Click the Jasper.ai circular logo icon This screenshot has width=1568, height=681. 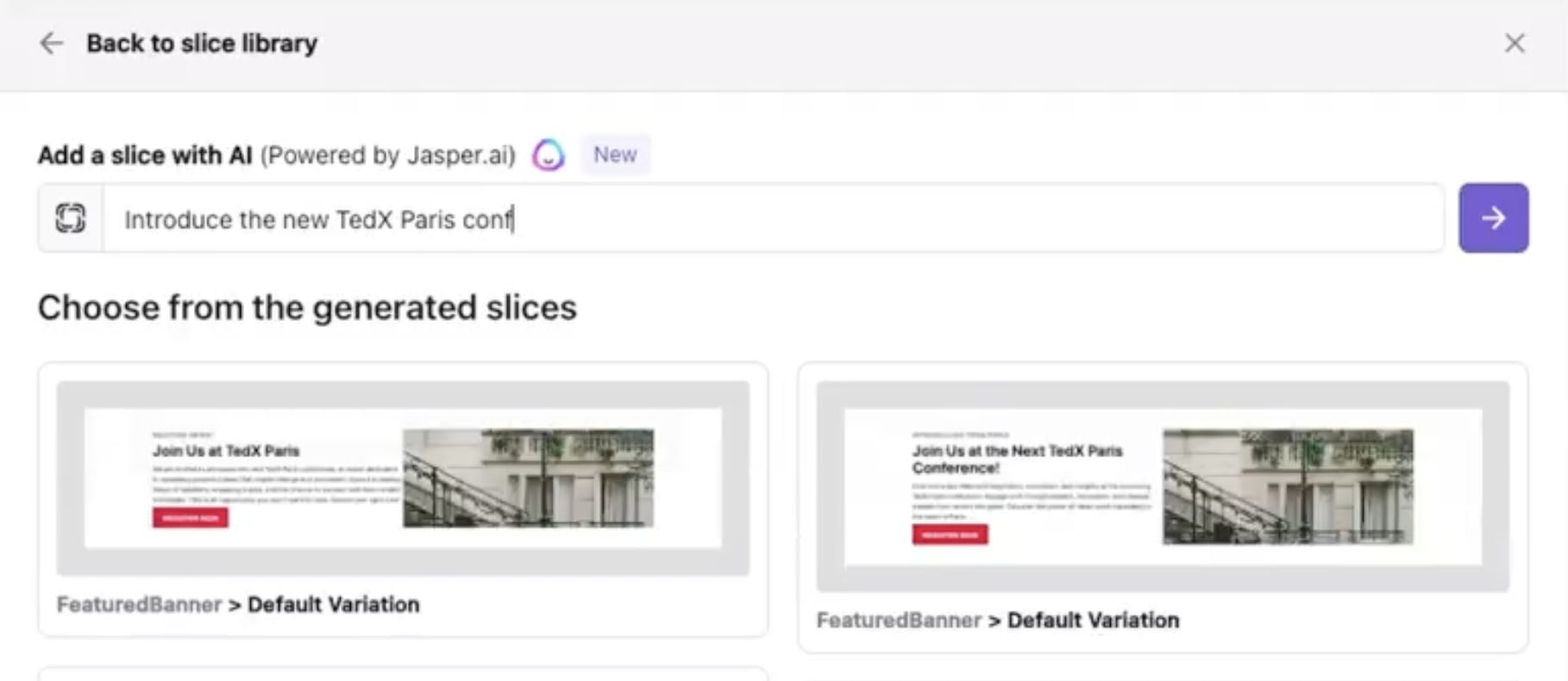[549, 155]
